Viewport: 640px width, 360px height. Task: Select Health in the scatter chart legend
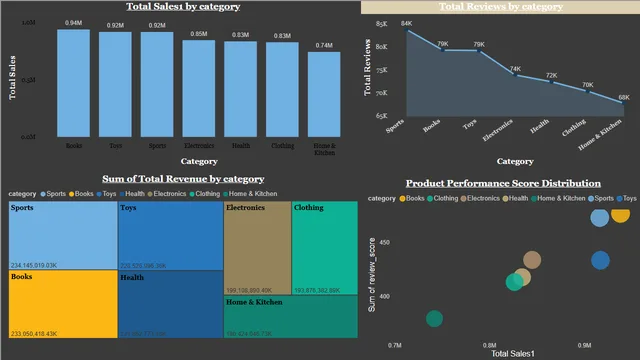515,198
